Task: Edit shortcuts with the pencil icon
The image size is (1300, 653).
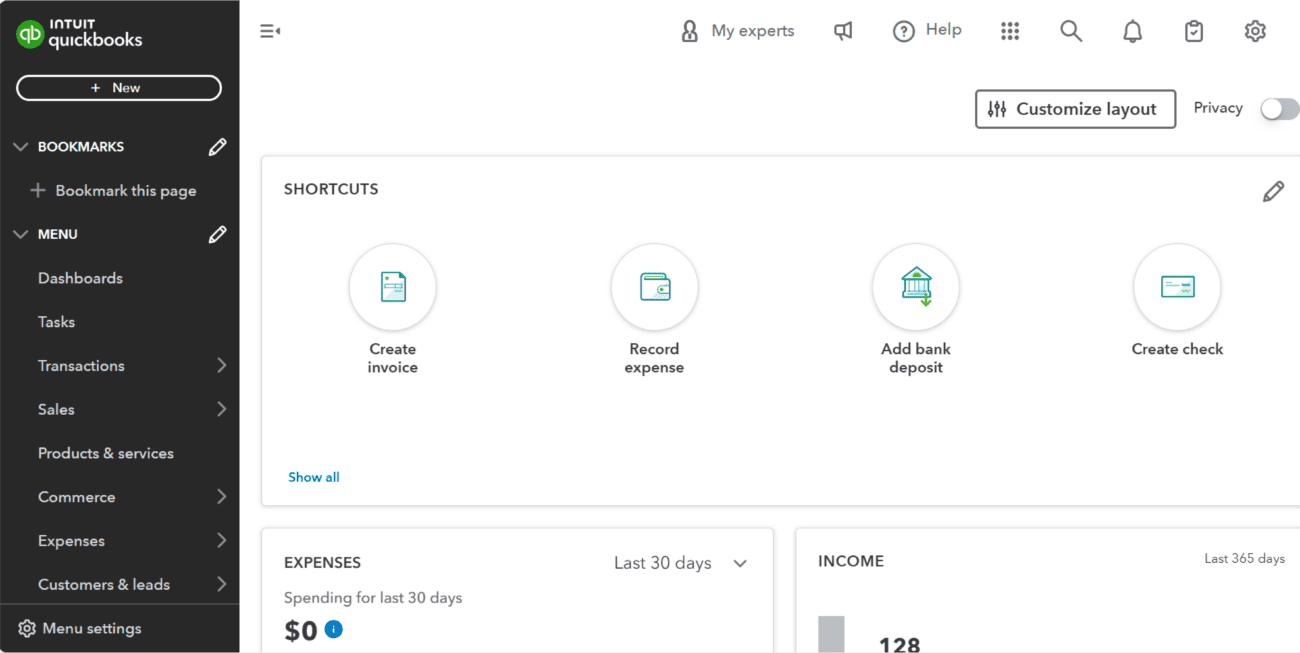Action: tap(1273, 191)
